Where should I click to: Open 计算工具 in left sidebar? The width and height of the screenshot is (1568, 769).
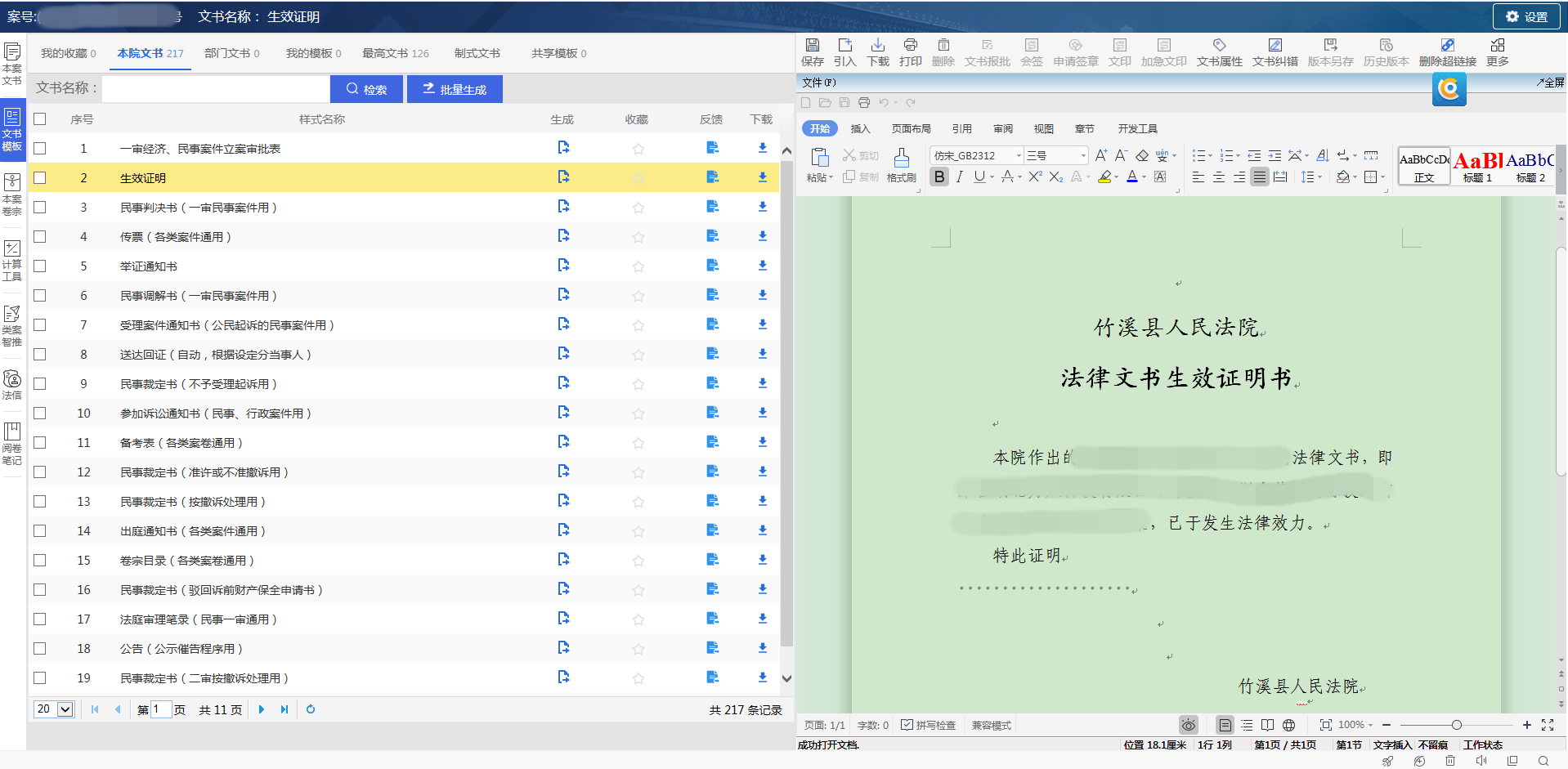tap(12, 261)
